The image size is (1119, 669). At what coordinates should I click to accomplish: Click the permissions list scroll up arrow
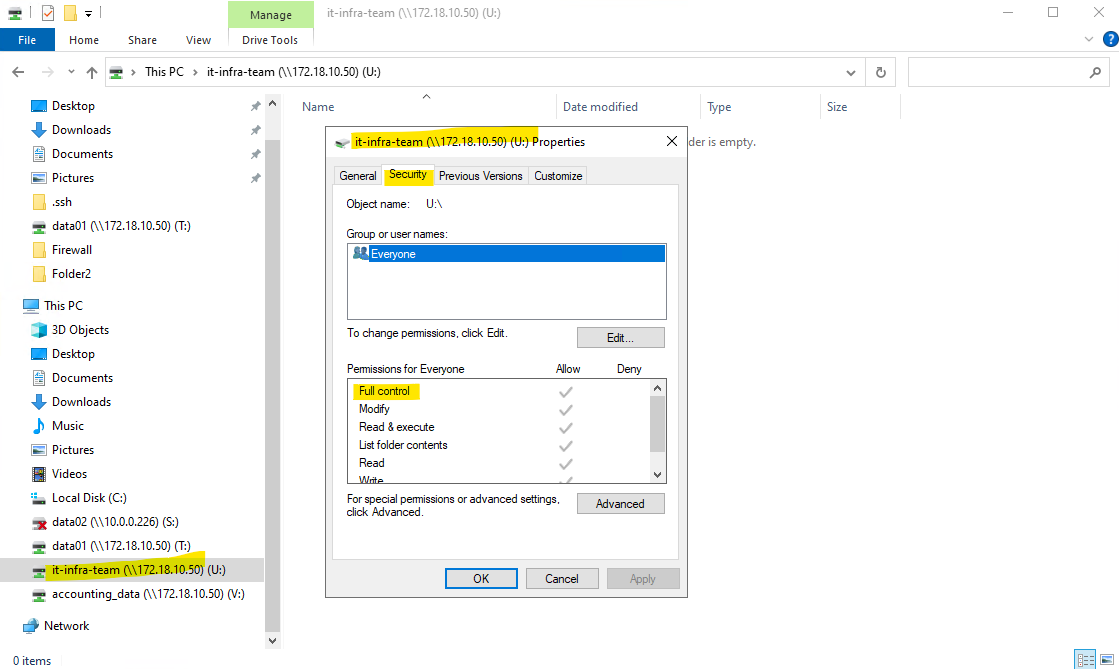[657, 388]
